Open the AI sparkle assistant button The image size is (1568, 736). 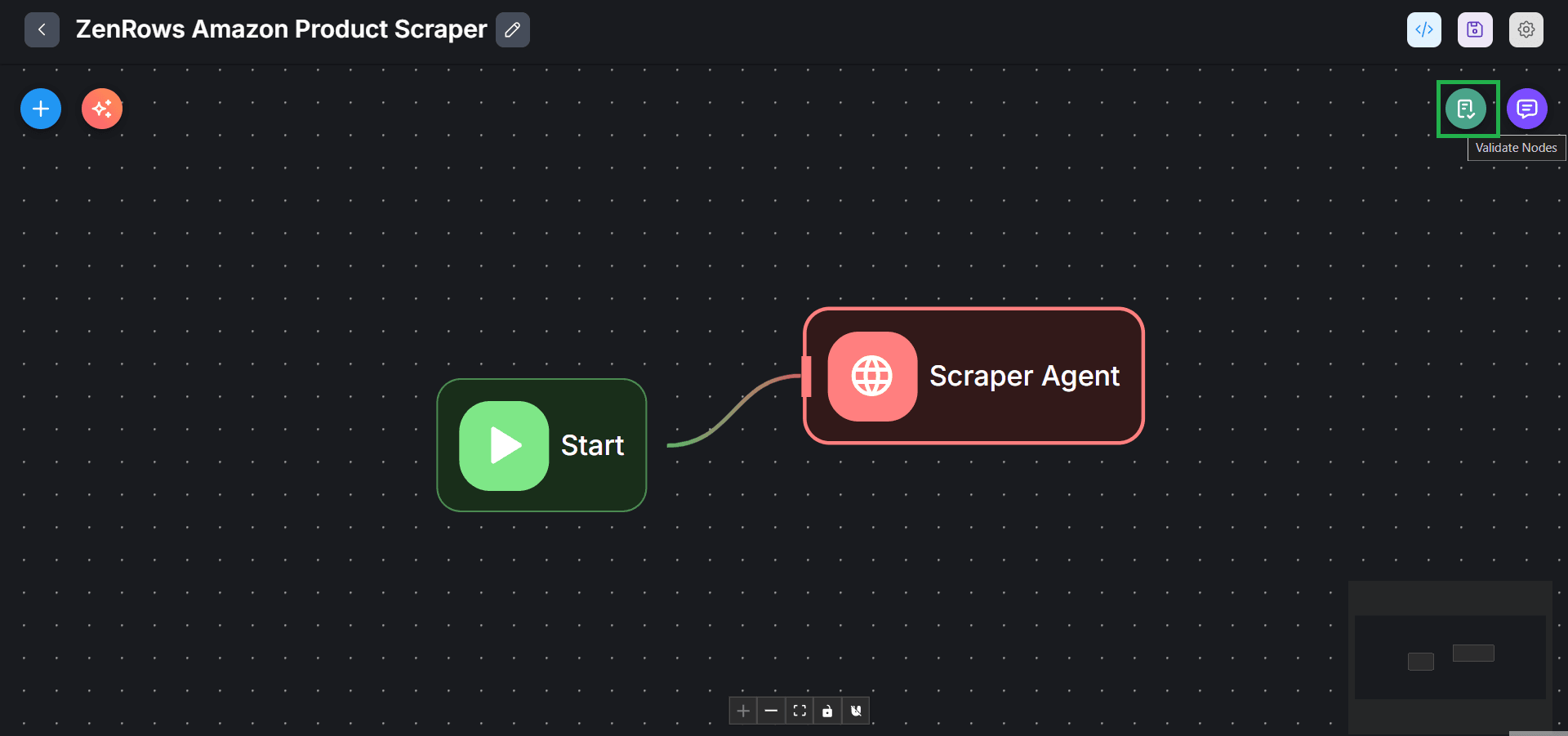(x=102, y=109)
